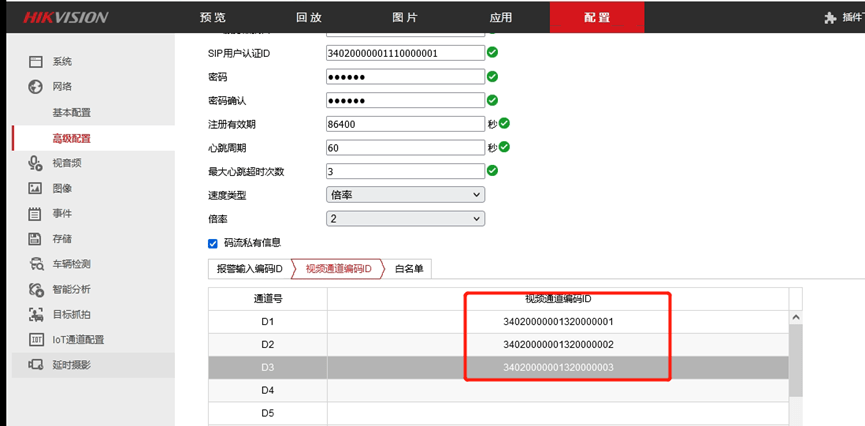
Task: Select 基本配置 under network
Action: coord(72,113)
